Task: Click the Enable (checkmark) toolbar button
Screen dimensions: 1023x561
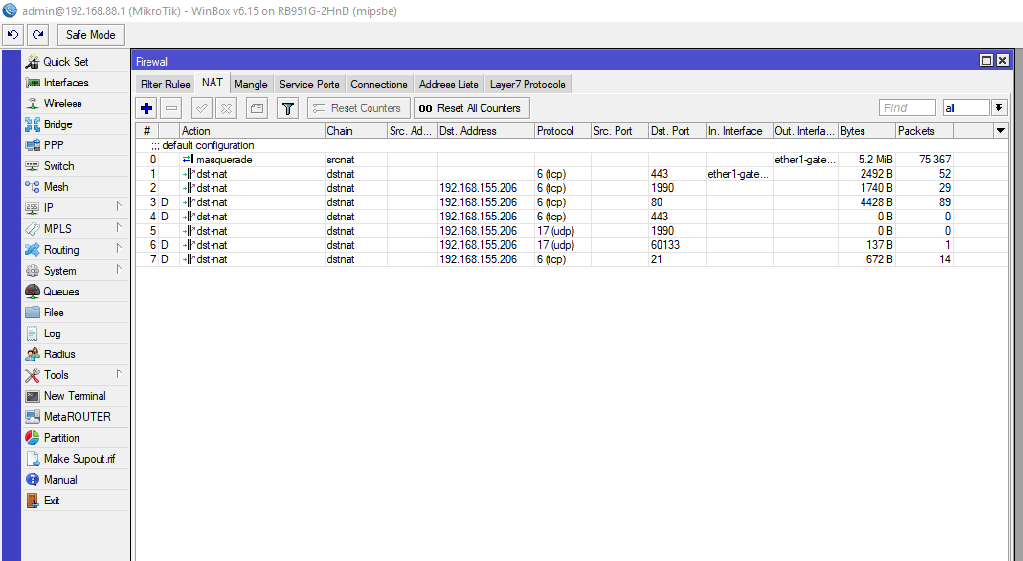Action: 202,108
